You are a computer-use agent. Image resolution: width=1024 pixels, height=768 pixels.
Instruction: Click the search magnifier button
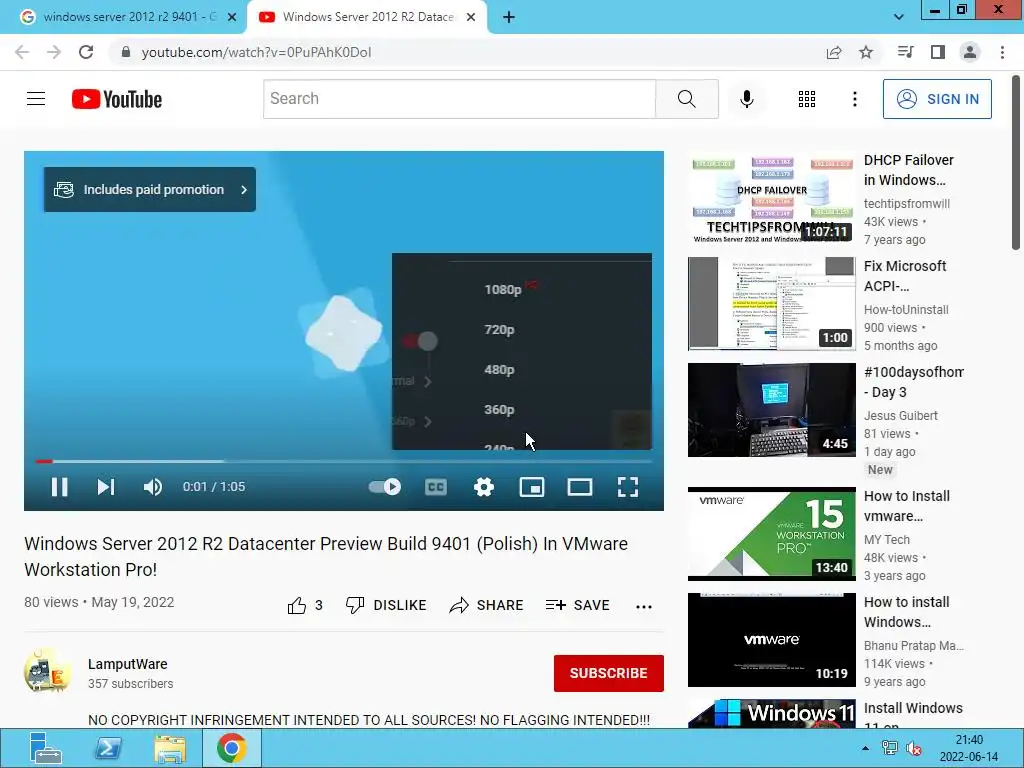coord(686,99)
